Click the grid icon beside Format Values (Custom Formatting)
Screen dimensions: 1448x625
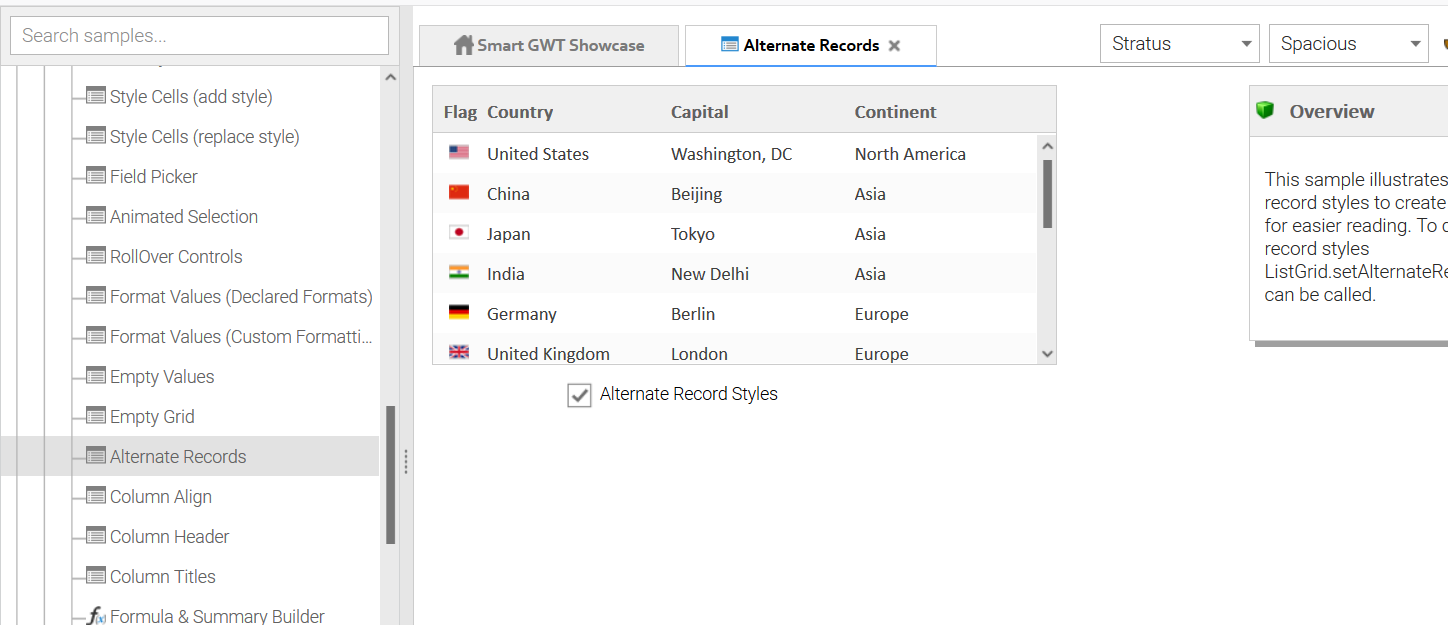[96, 336]
